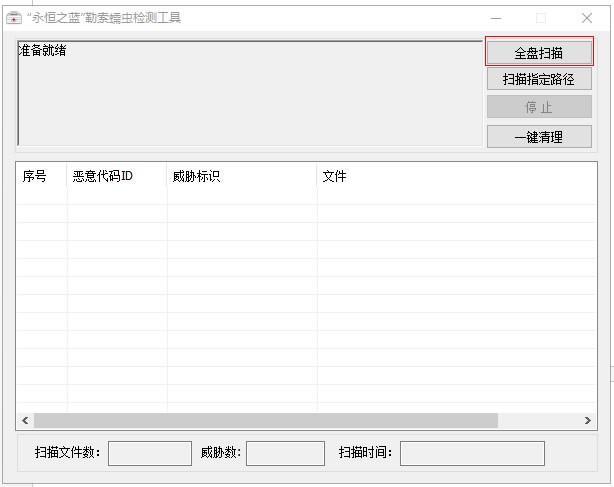Click the left arrow of horizontal scrollbar
The height and width of the screenshot is (487, 614).
25,420
